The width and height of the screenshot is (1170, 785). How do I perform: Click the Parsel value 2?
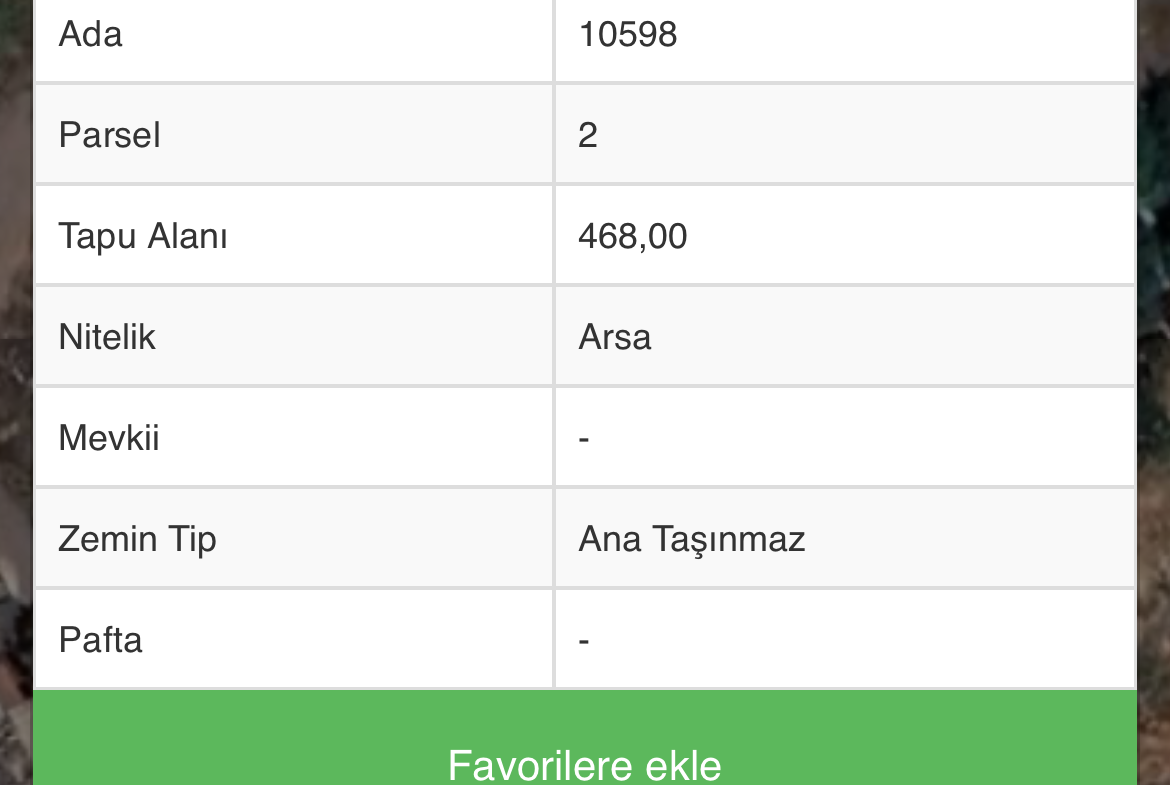coord(588,135)
